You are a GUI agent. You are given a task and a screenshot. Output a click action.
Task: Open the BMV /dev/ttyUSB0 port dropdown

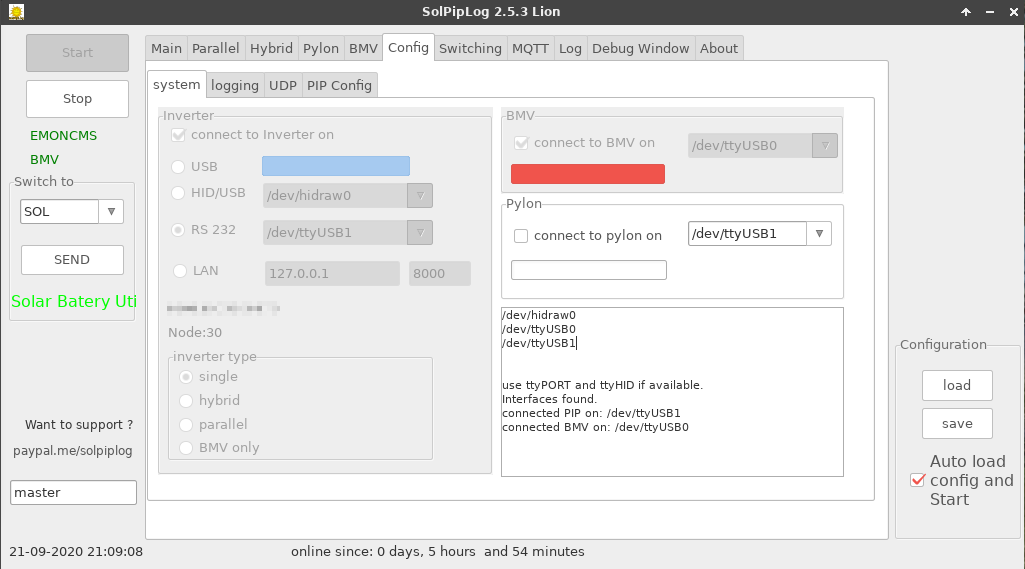825,146
